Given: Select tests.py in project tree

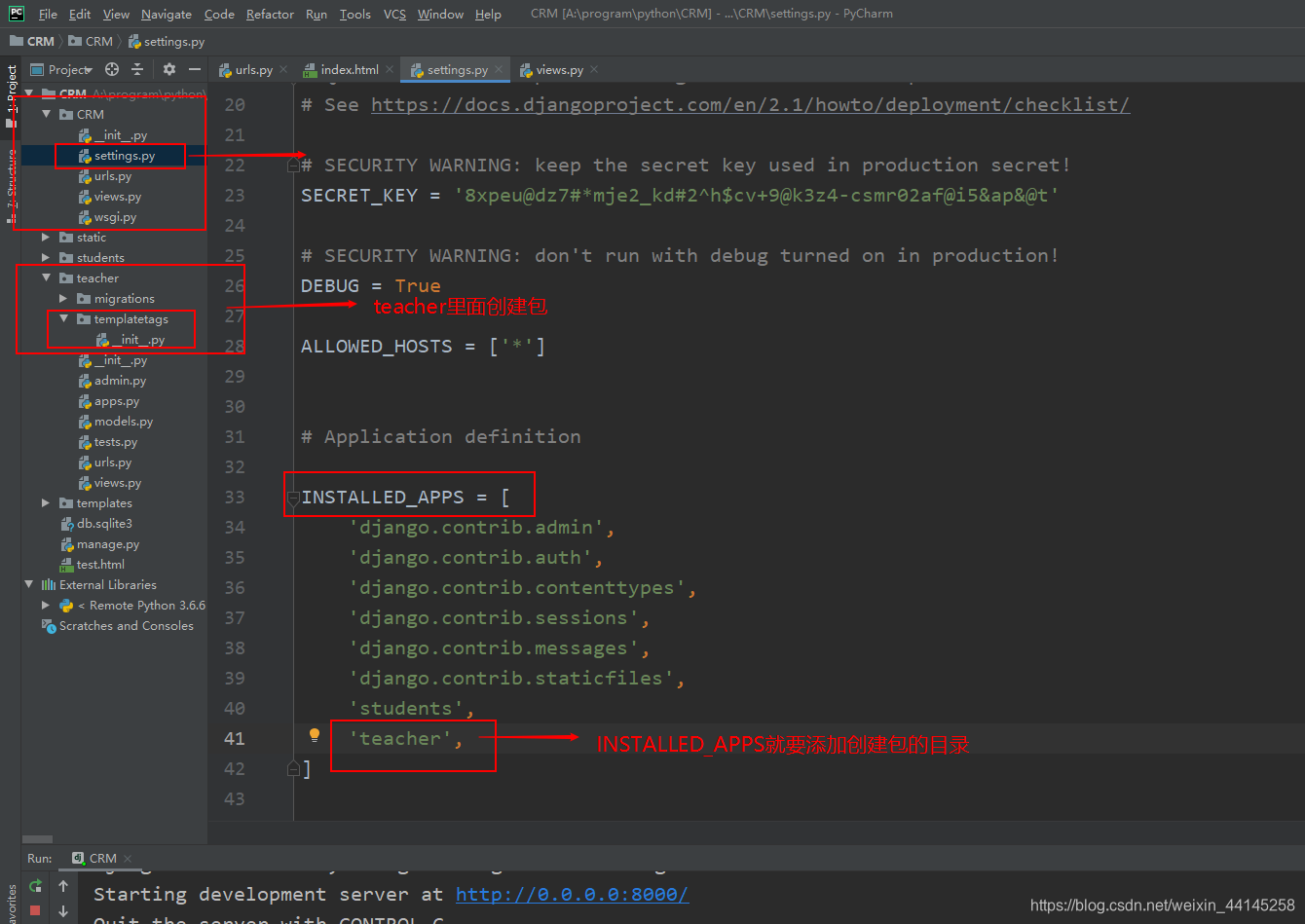Looking at the screenshot, I should click(x=116, y=441).
